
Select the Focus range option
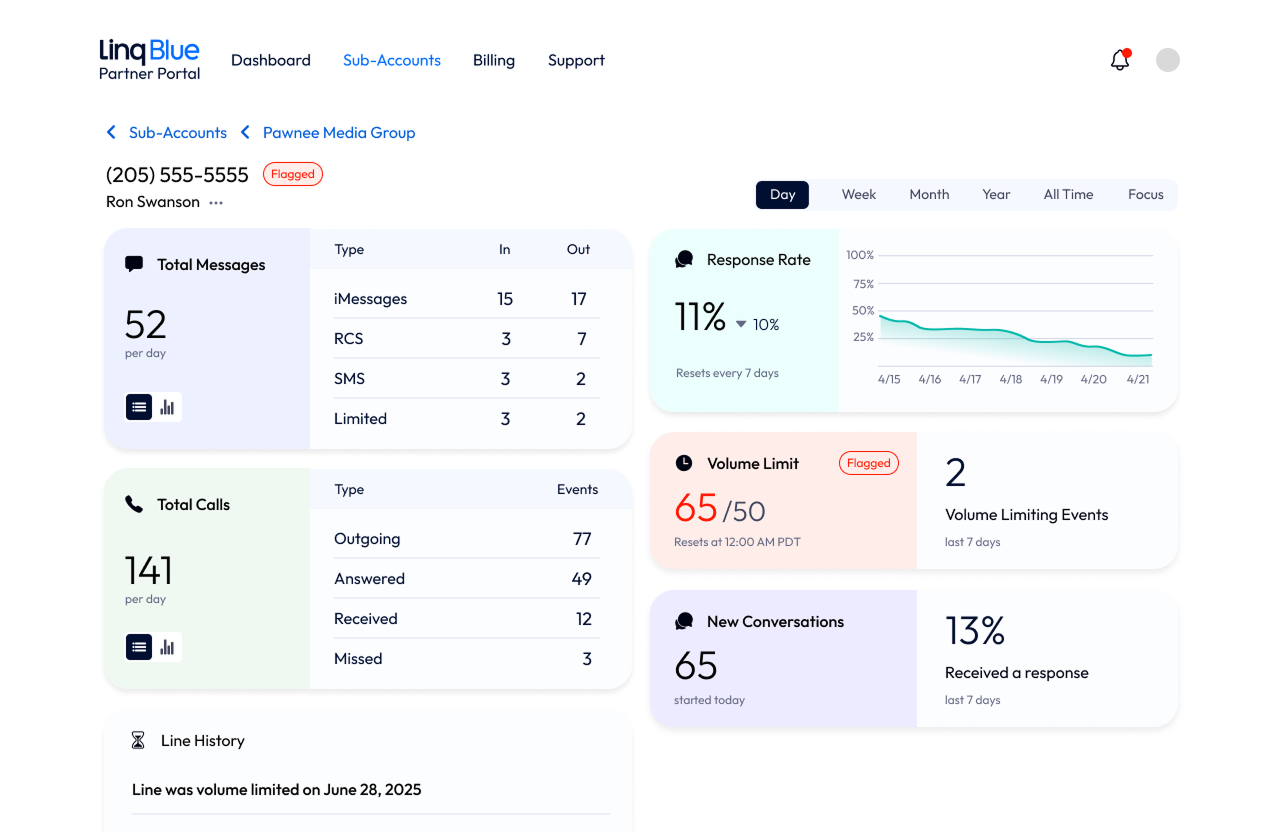point(1146,194)
